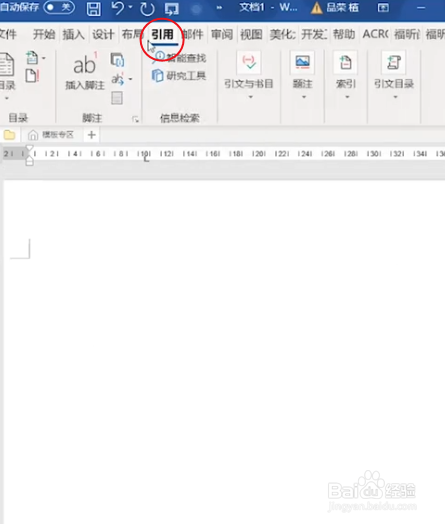Click the plus new tab button
This screenshot has width=445, height=524.
[x=92, y=135]
